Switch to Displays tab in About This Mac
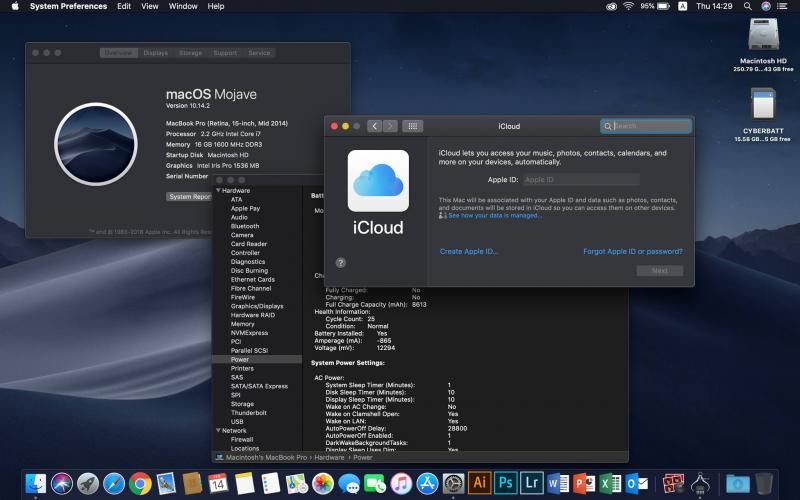The width and height of the screenshot is (800, 500). [x=156, y=53]
